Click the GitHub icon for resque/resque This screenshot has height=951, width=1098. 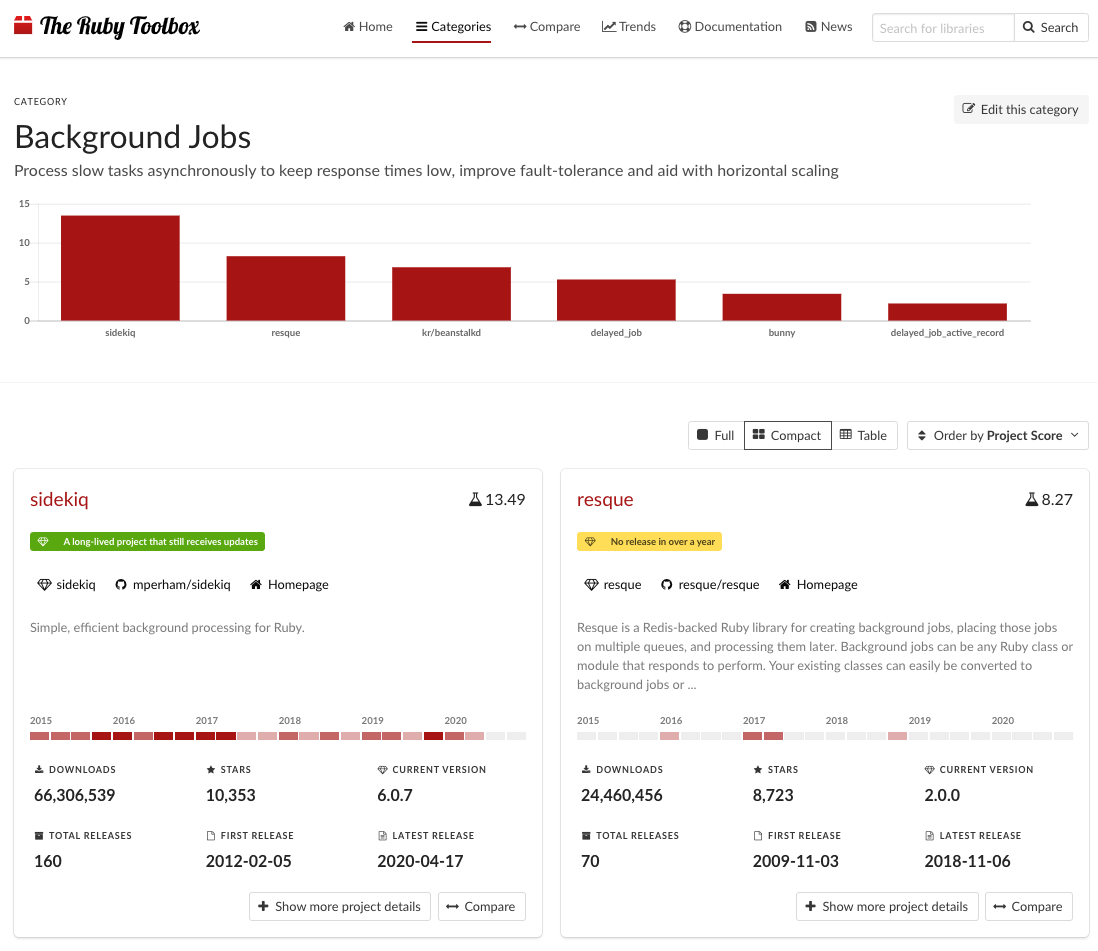click(x=668, y=585)
